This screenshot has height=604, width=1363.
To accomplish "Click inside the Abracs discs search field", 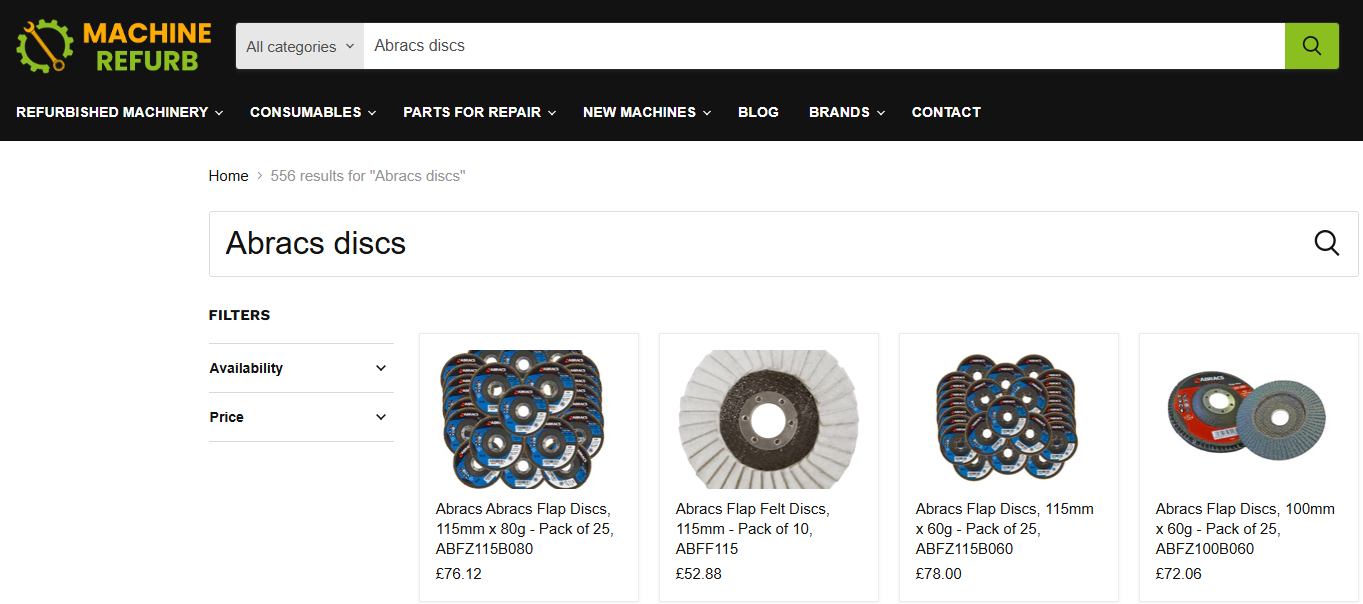I will pyautogui.click(x=700, y=45).
